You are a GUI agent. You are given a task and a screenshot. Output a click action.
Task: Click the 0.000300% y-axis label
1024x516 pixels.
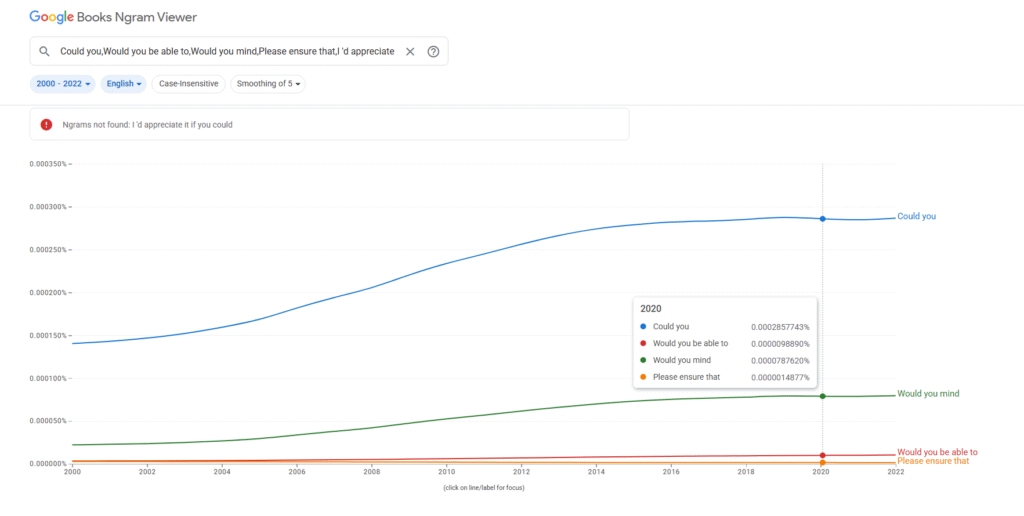(48, 206)
